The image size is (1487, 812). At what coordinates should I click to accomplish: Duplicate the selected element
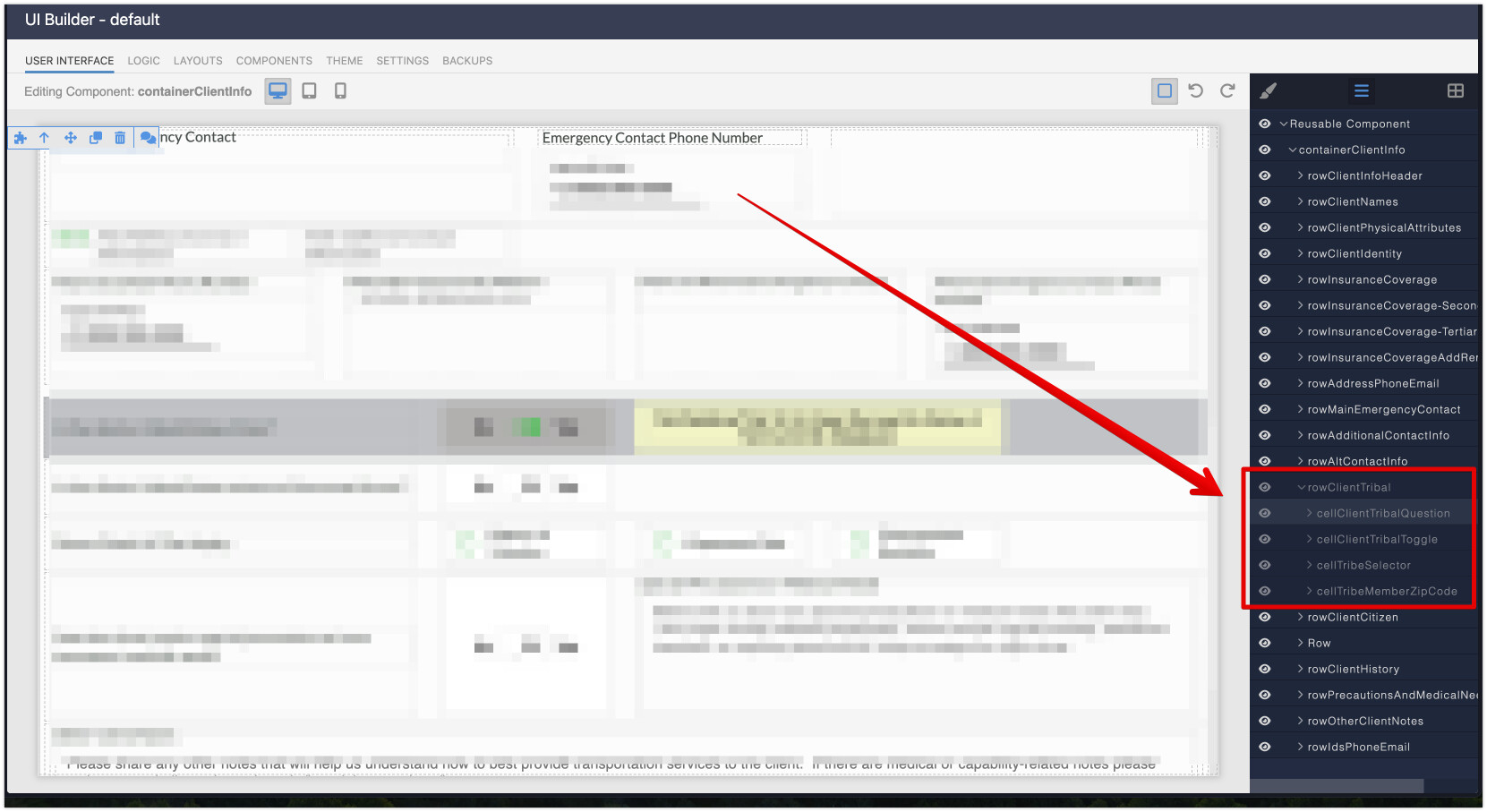95,138
